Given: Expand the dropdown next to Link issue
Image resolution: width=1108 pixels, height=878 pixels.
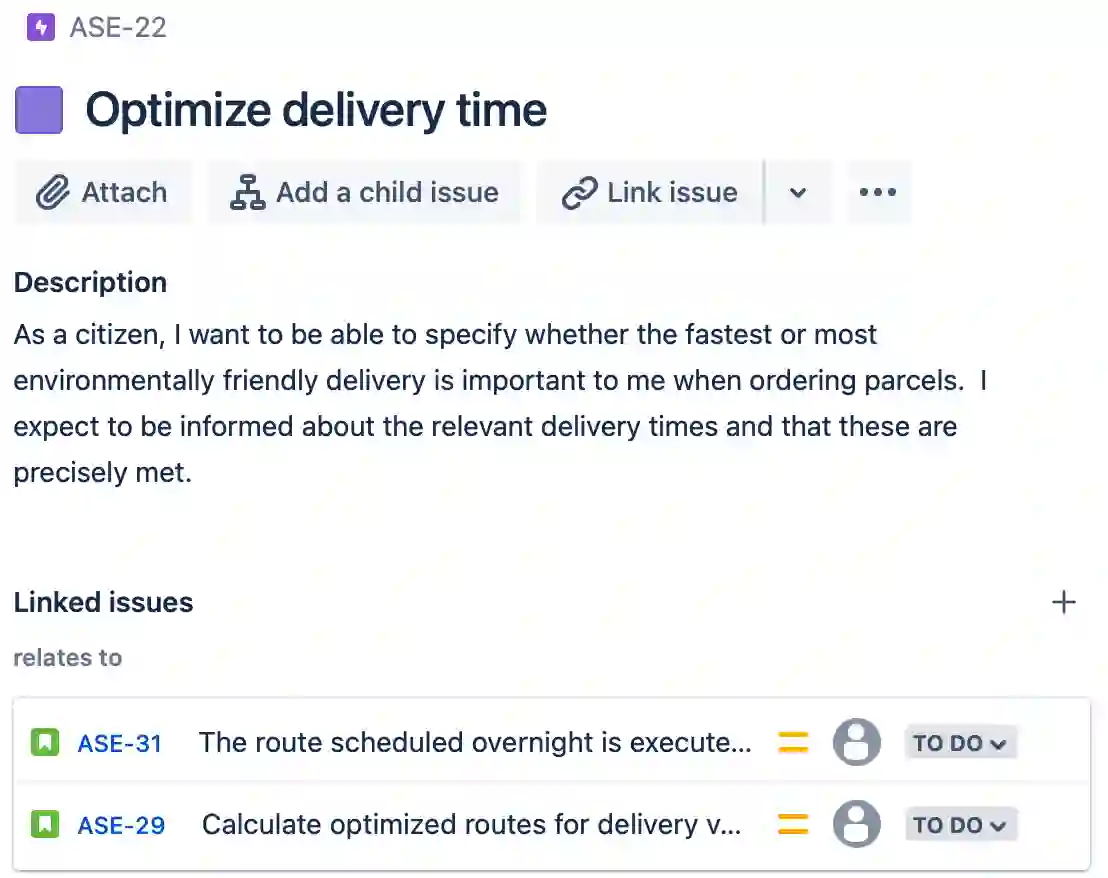Looking at the screenshot, I should coord(798,192).
